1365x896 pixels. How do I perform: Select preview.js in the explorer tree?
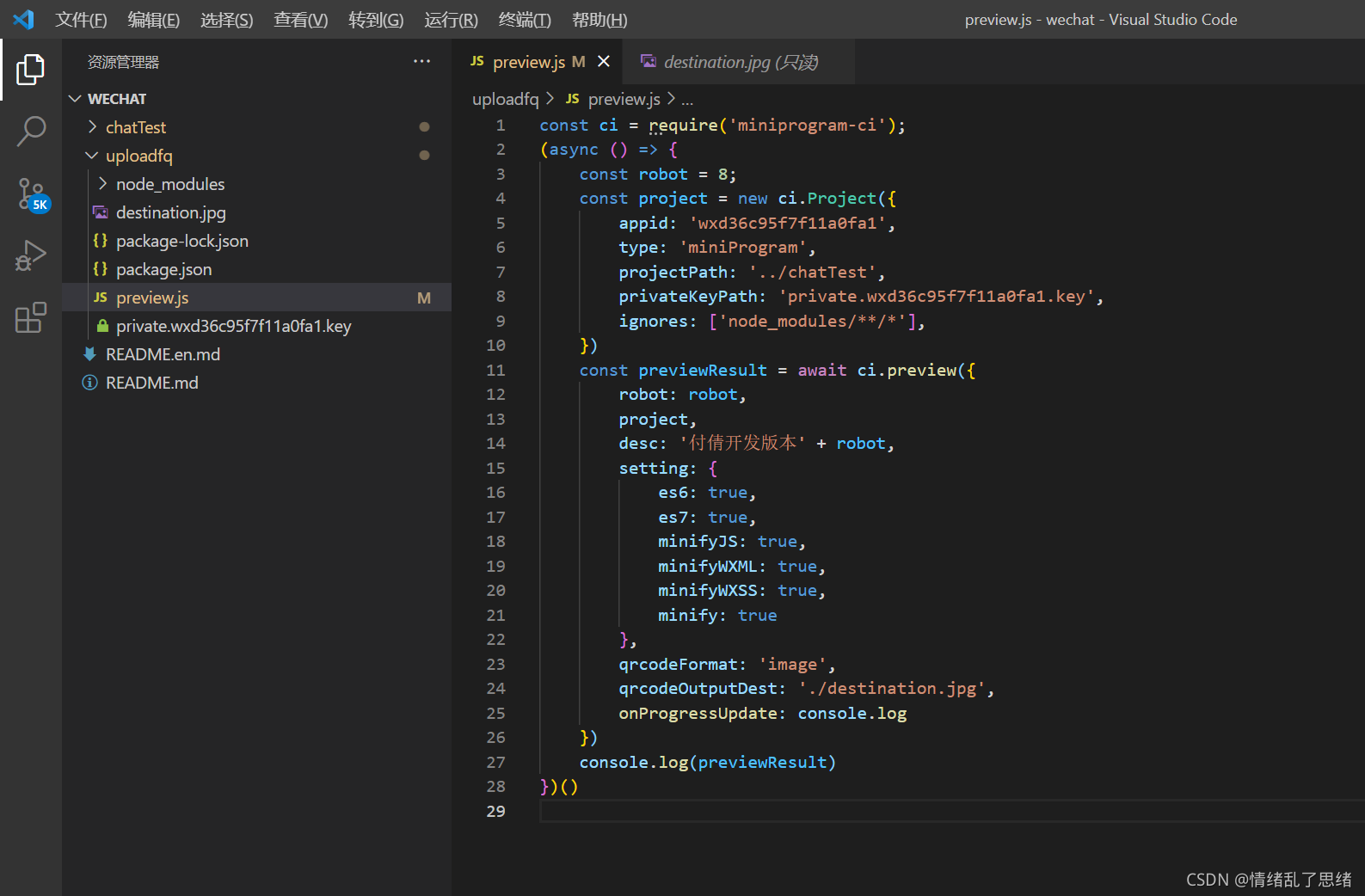click(x=256, y=298)
